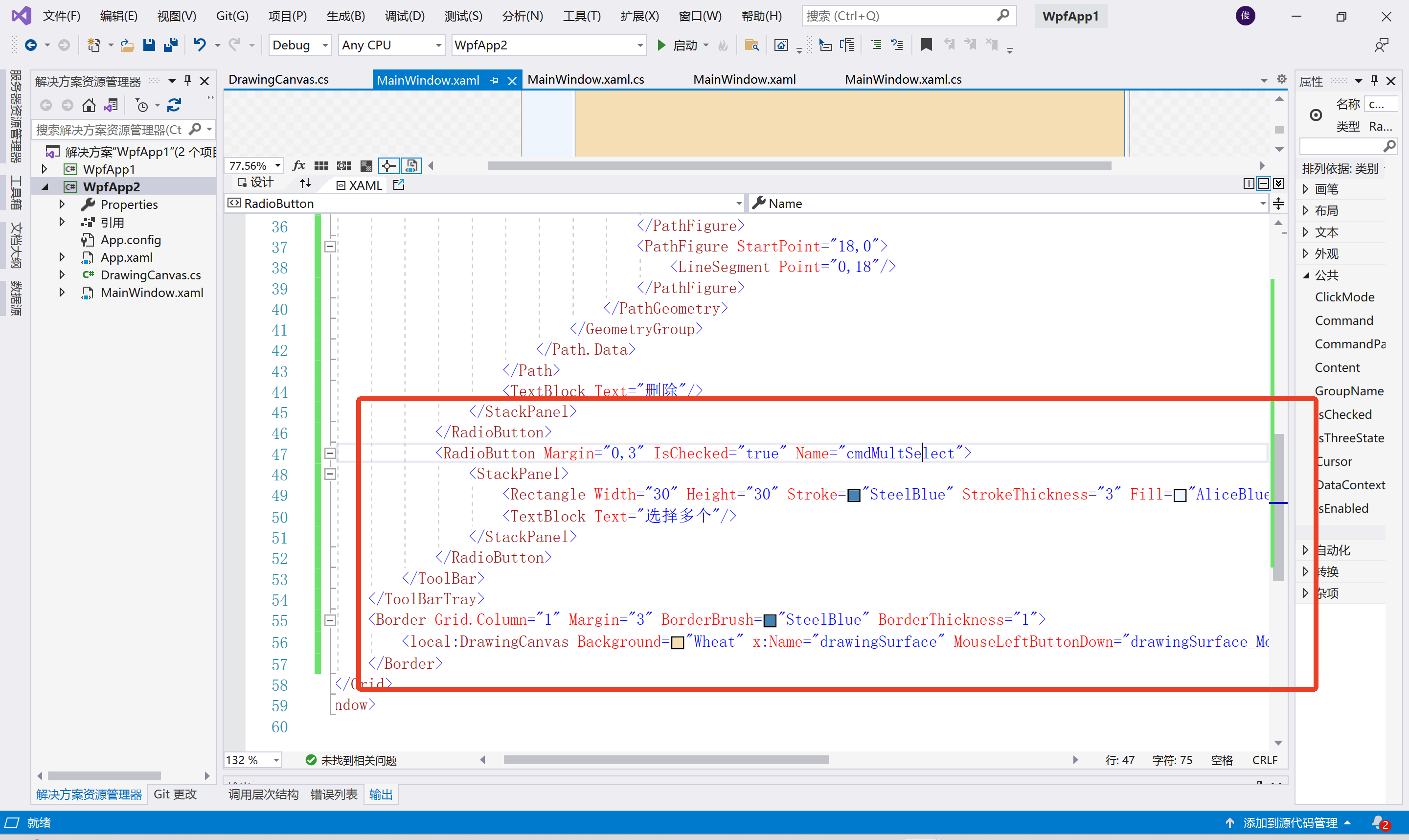Toggle artboard background checker icon
Screen dimensions: 1409x840
tap(366, 166)
